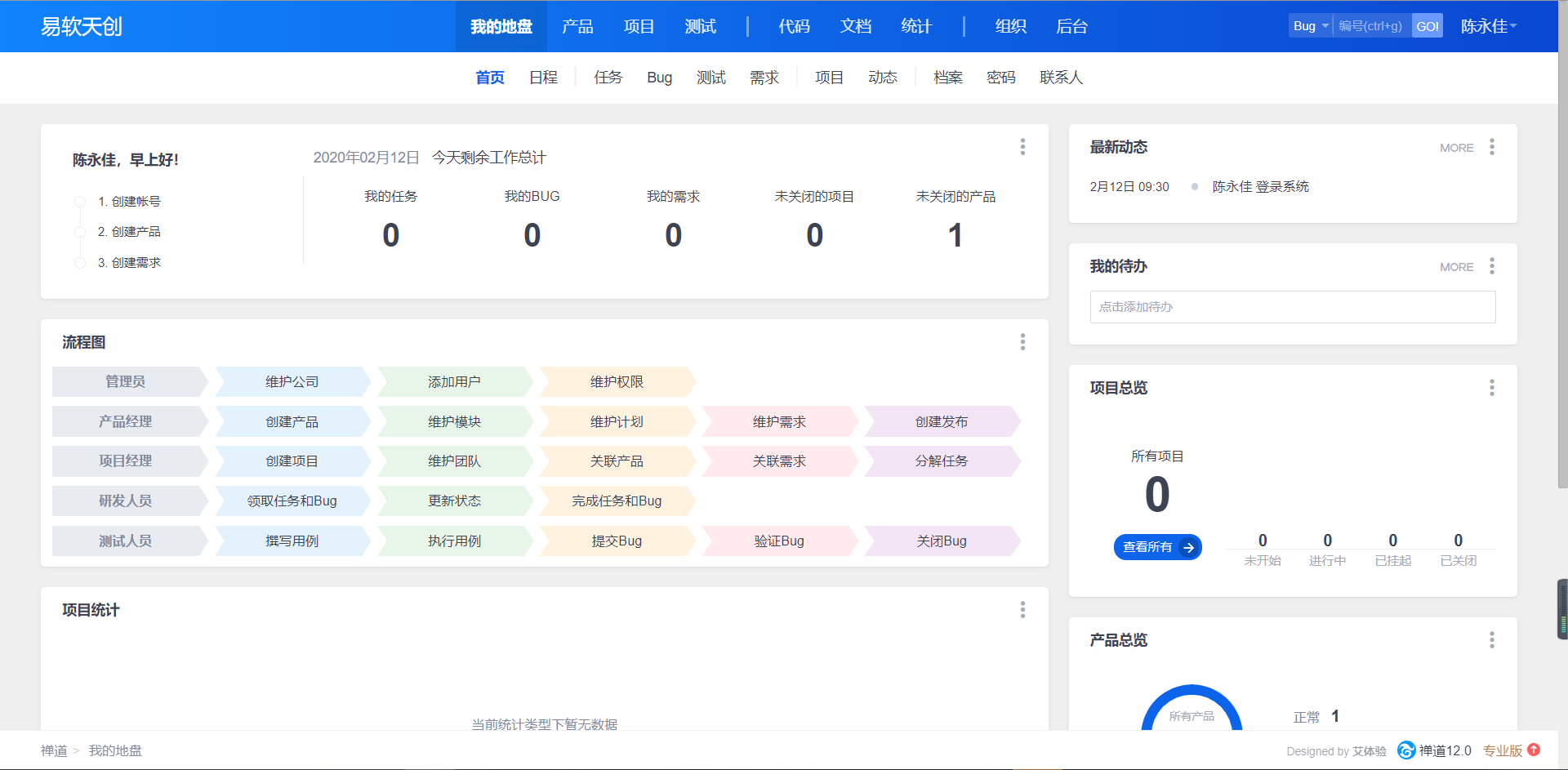The image size is (1568, 770).
Task: Switch to the 密码 sub tab
Action: point(1001,78)
